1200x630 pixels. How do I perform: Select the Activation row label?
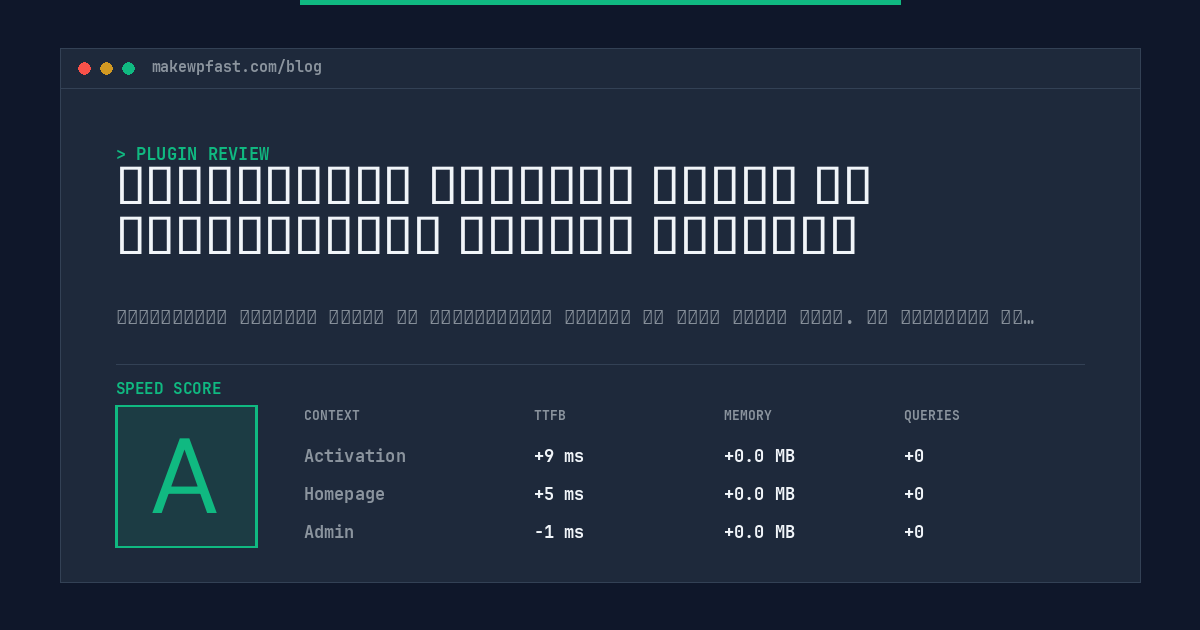(x=355, y=456)
